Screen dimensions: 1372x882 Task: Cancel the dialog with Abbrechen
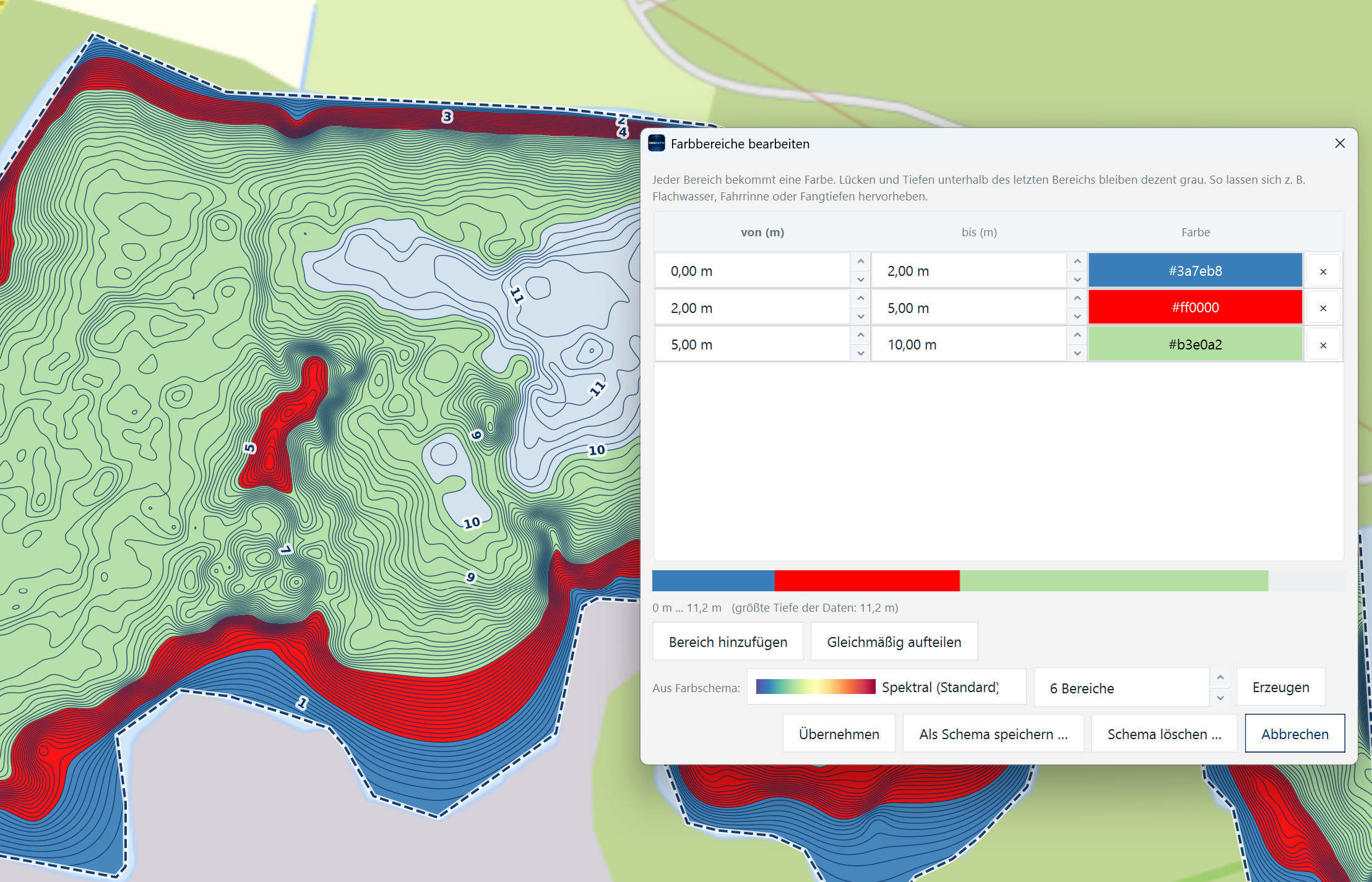click(1295, 734)
